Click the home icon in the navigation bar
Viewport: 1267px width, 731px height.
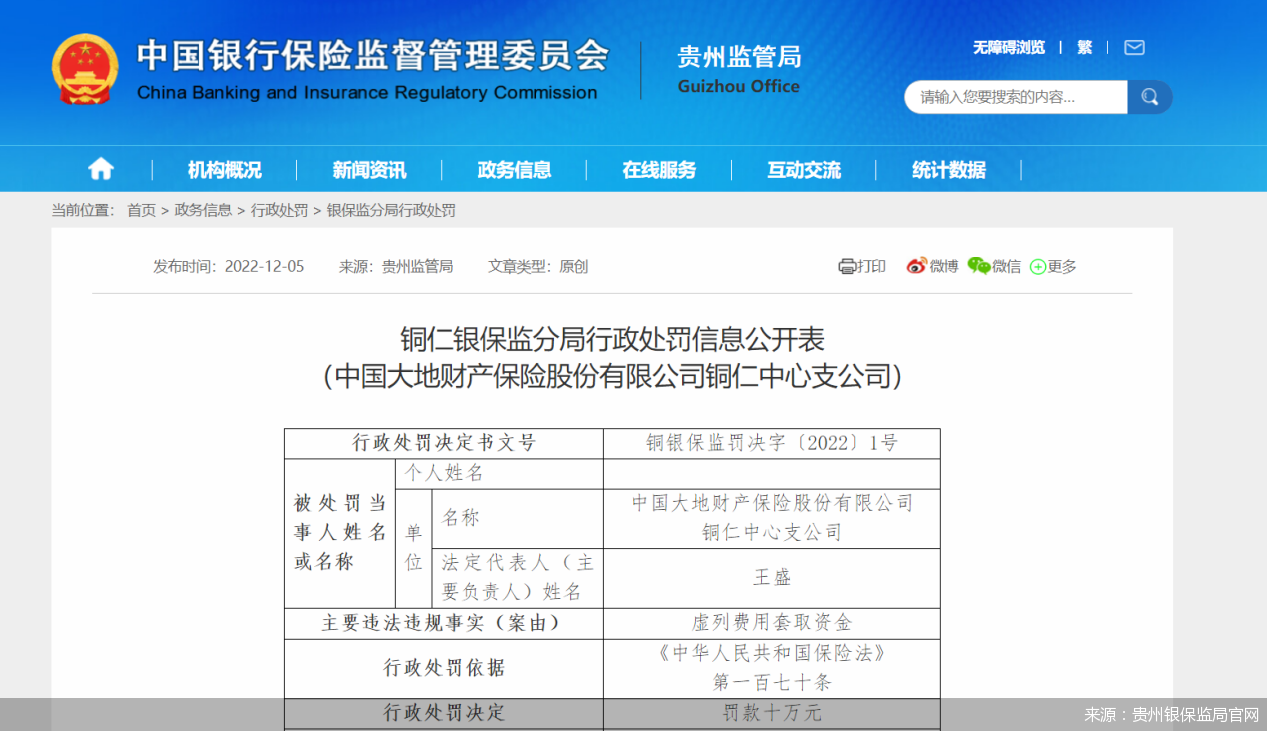point(100,168)
